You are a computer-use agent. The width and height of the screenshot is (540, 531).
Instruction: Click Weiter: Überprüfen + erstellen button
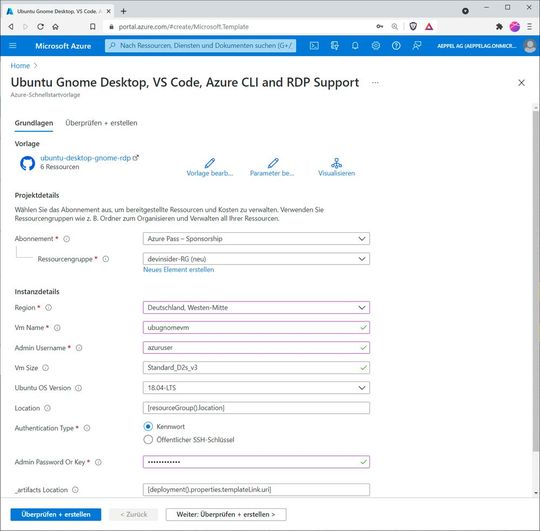226,514
